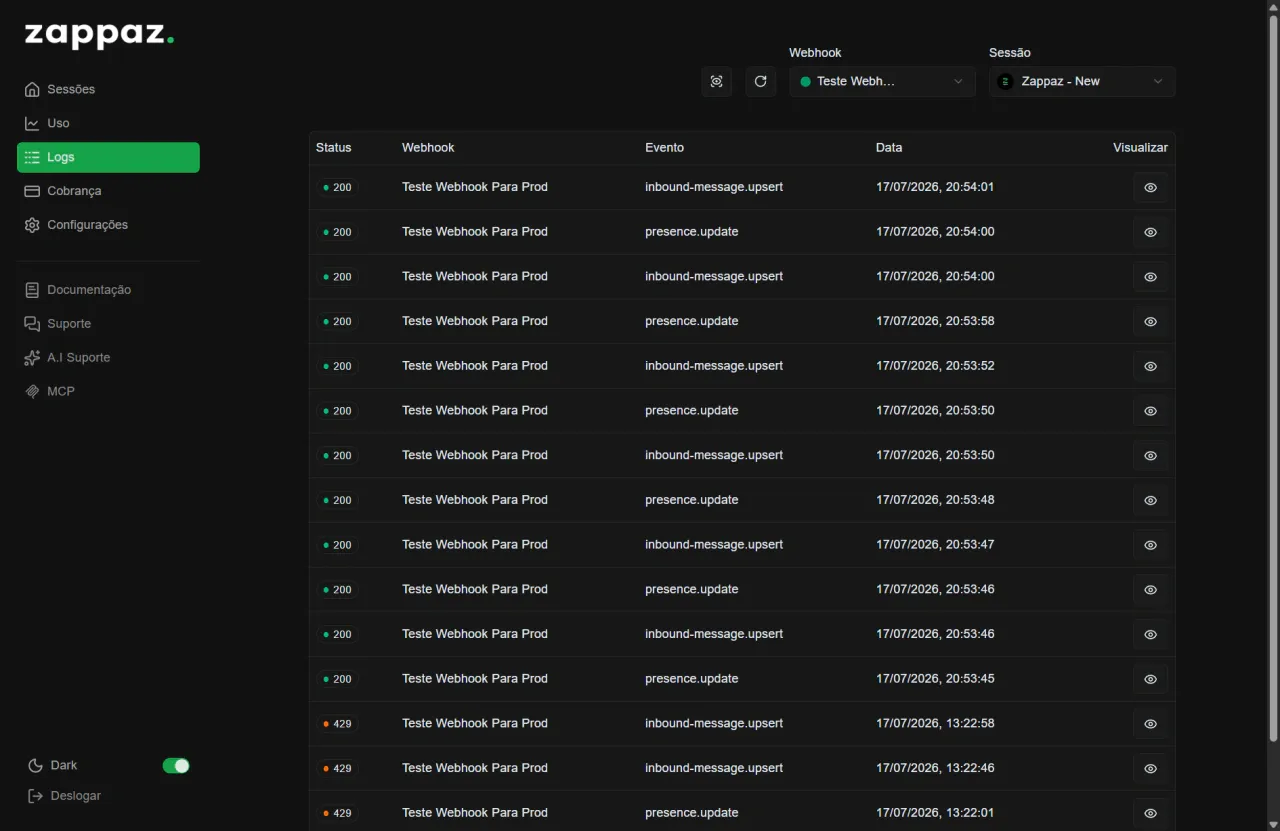Screen dimensions: 1280x831
Task: Open eye icon for presence.update at 20:54:00
Action: (1150, 232)
